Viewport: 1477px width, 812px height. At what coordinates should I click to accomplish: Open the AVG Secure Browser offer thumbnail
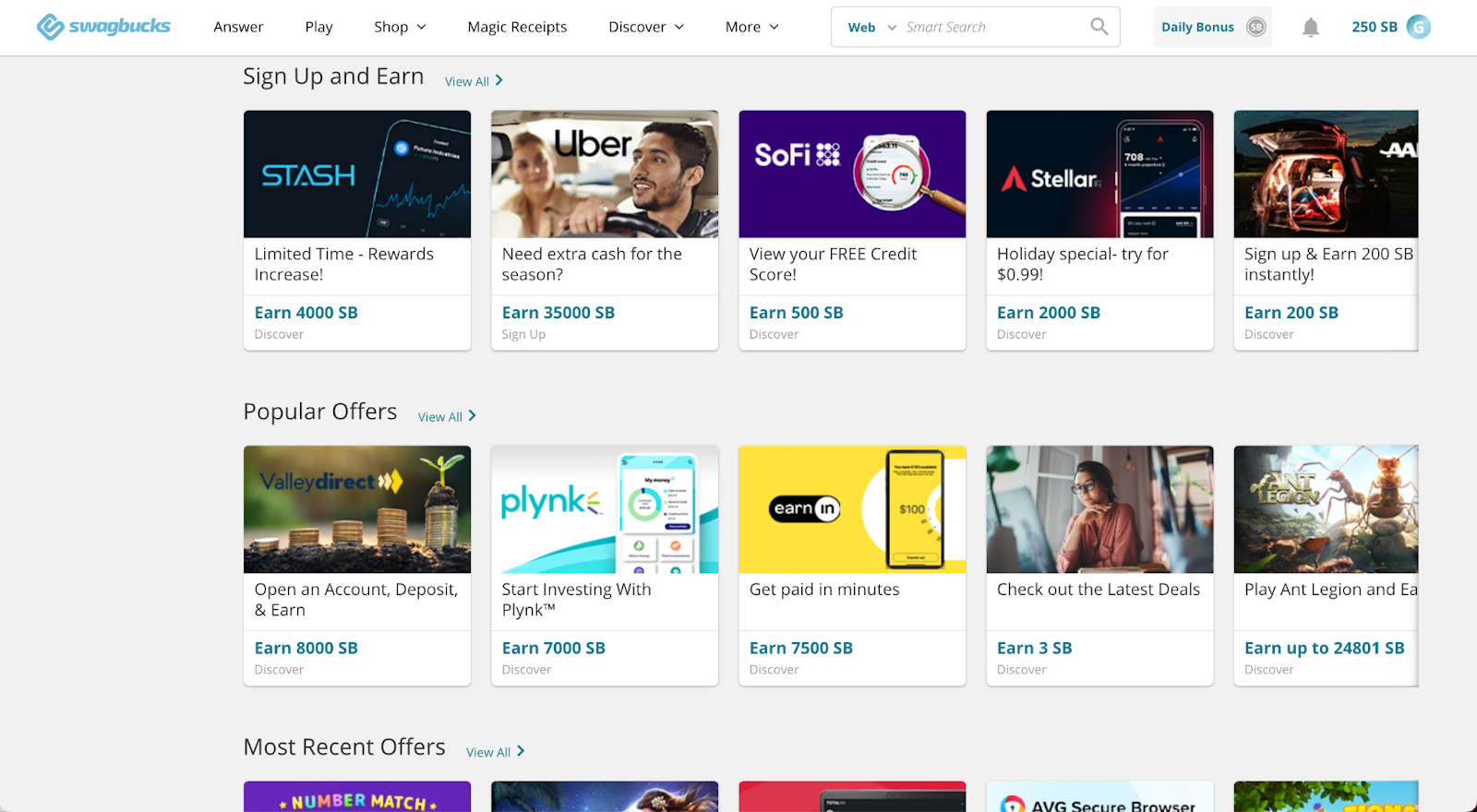[1099, 796]
